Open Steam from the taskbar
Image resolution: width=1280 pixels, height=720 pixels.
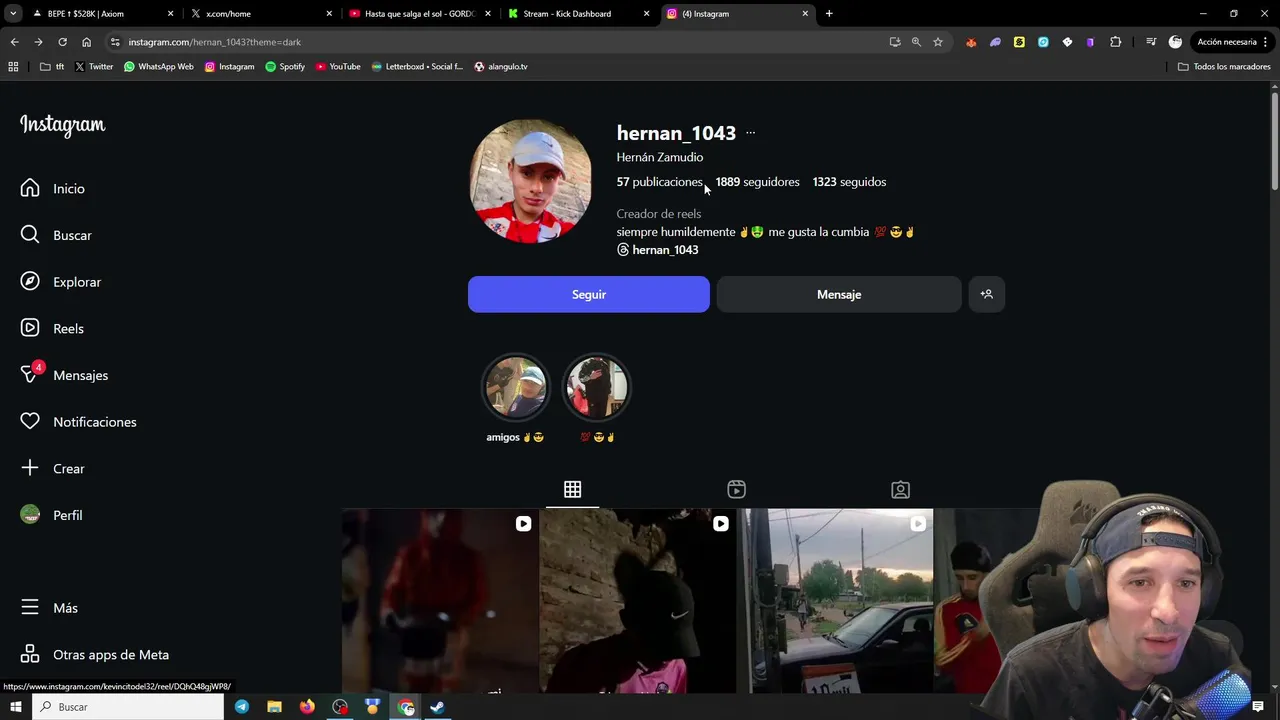437,707
